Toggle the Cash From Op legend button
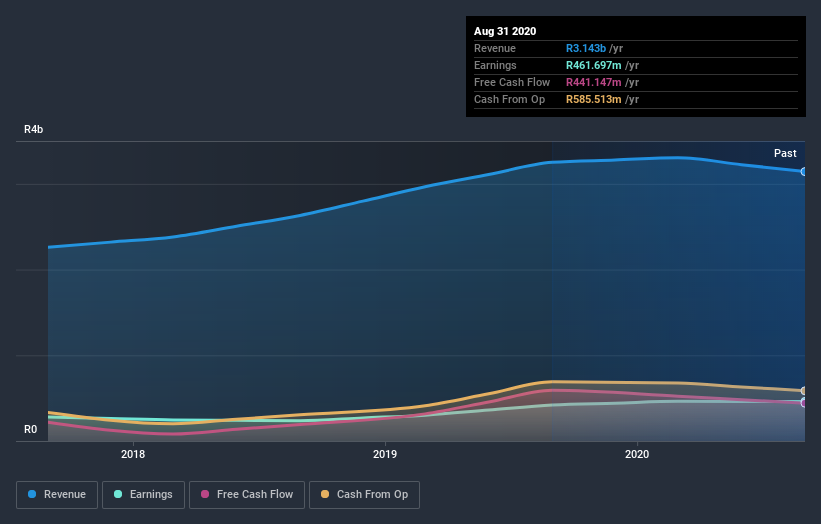Image resolution: width=821 pixels, height=524 pixels. point(364,495)
